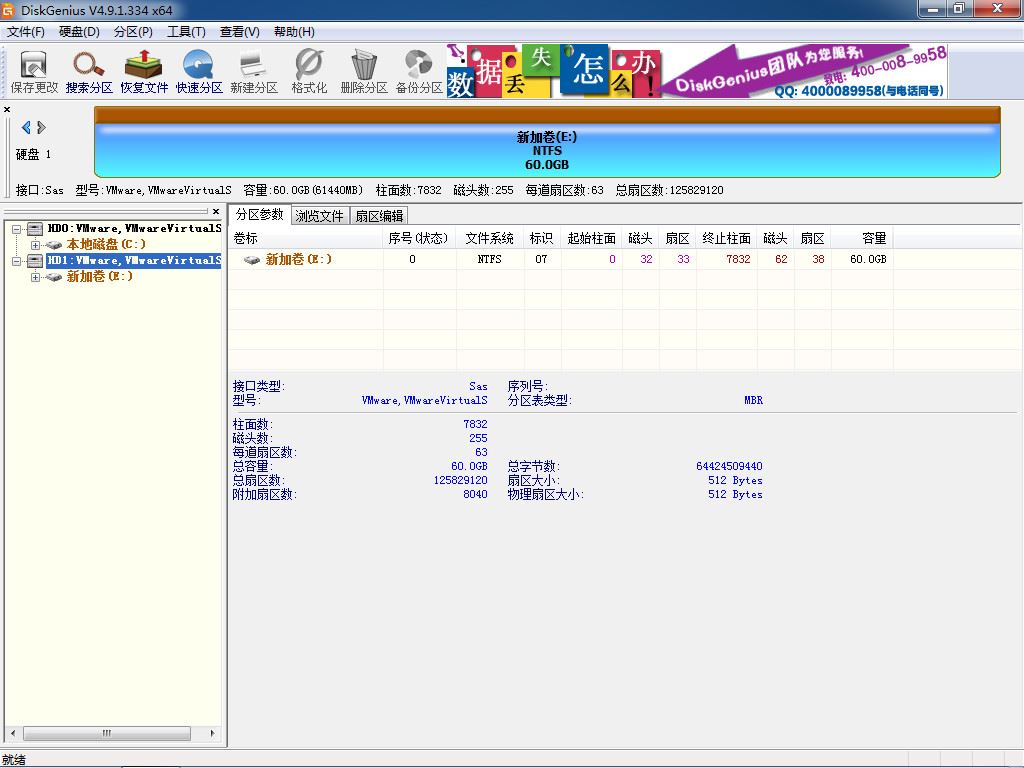Open the 分区(P) menu
Viewport: 1024px width, 768px height.
(133, 32)
